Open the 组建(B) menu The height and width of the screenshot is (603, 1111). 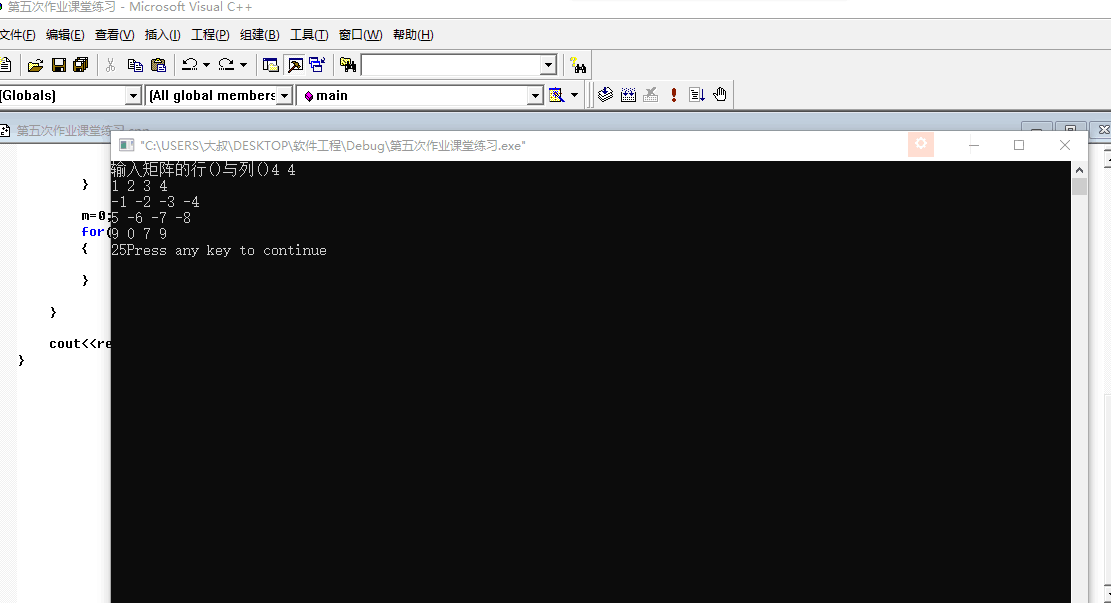coord(259,35)
